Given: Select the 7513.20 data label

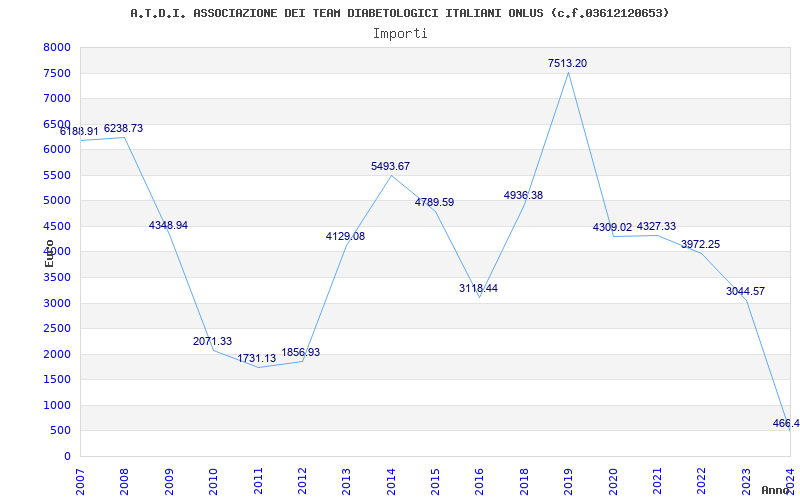Looking at the screenshot, I should (567, 63).
